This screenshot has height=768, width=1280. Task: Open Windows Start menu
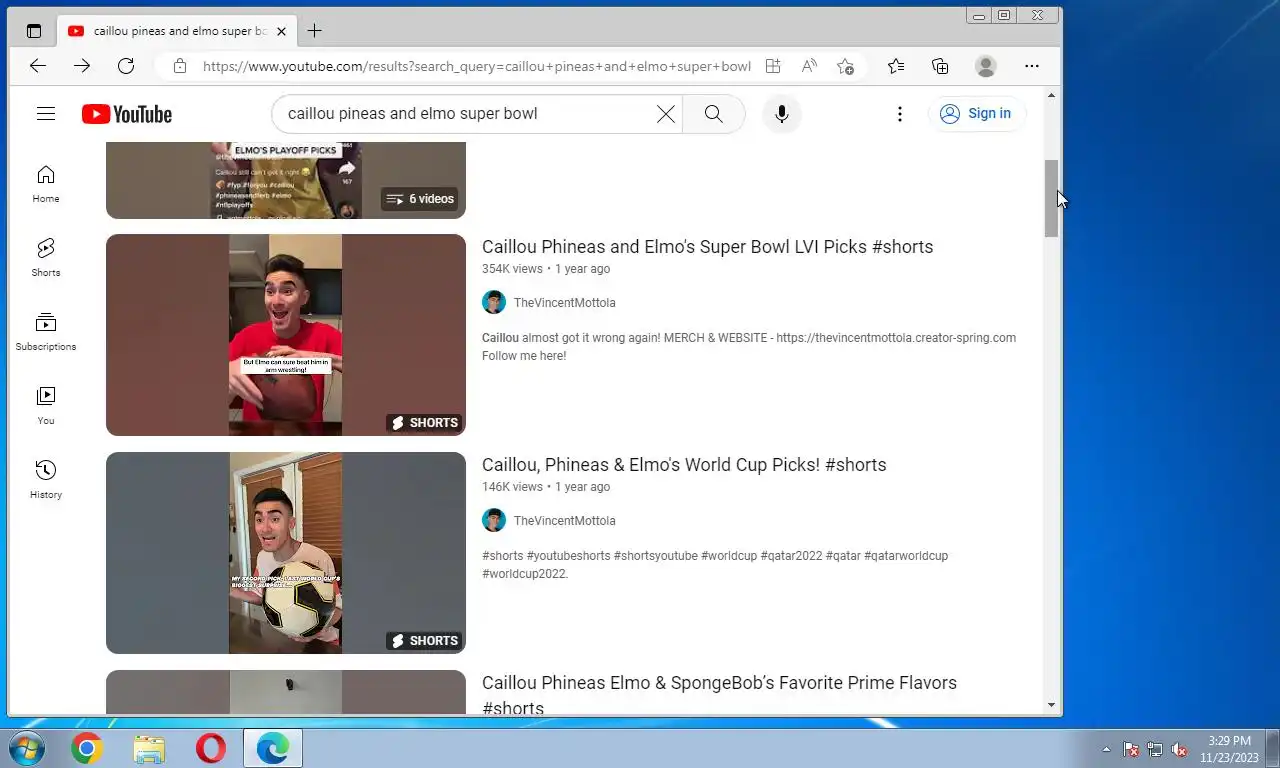click(x=27, y=748)
